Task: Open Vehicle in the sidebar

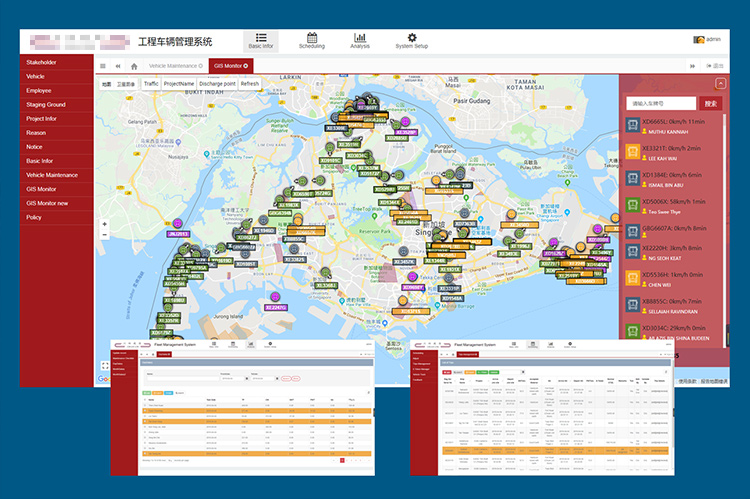Action: tap(56, 77)
